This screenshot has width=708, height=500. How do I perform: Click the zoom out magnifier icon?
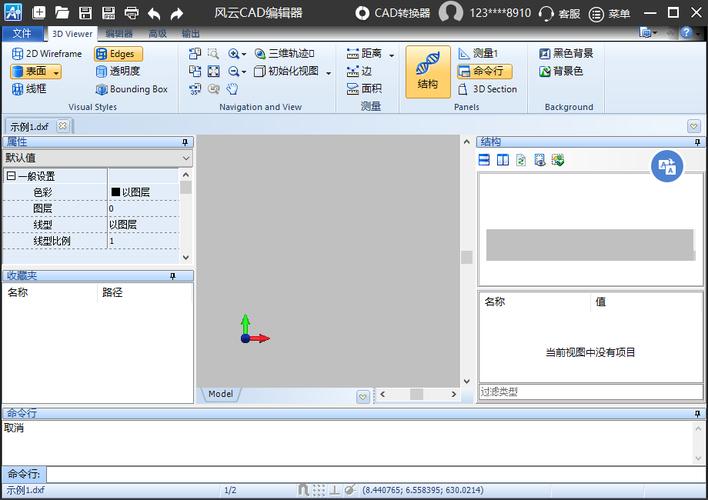pos(233,71)
